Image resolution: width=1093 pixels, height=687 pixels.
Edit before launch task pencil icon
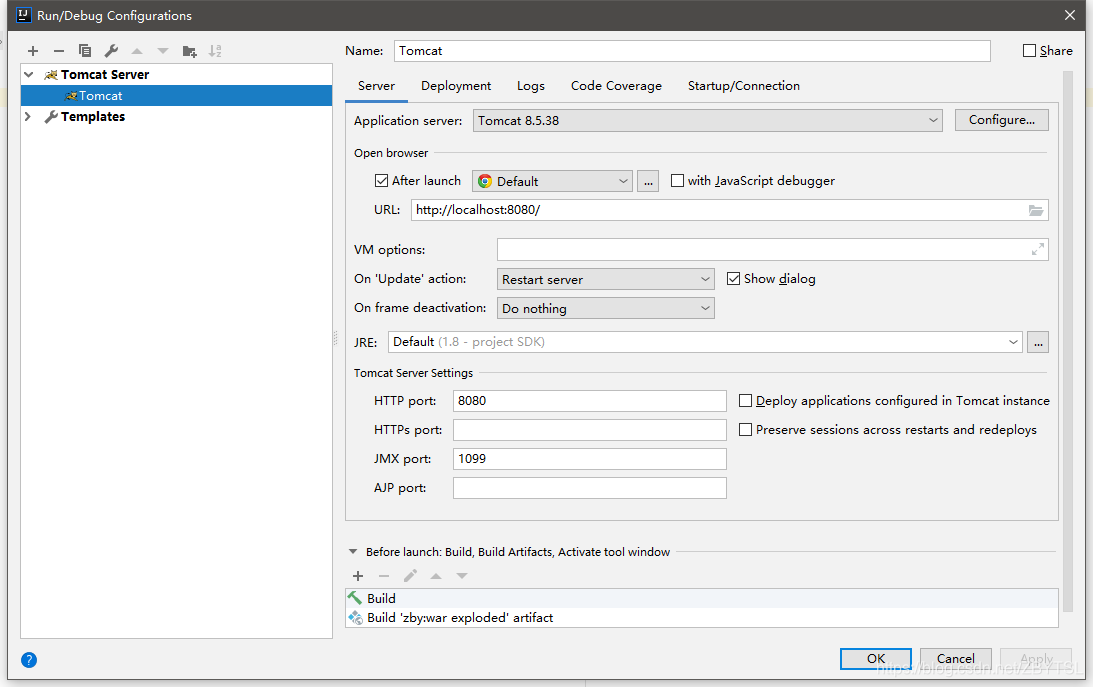(x=410, y=576)
